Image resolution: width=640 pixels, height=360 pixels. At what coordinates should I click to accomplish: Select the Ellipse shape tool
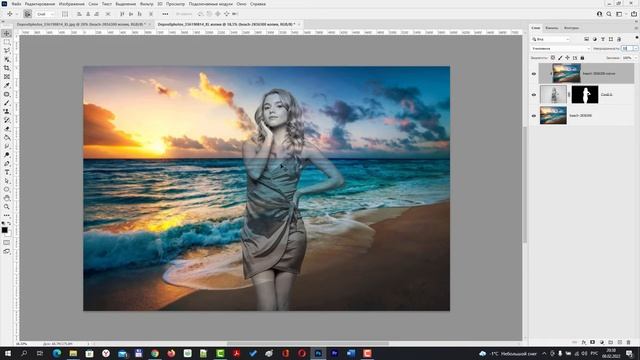(7, 189)
